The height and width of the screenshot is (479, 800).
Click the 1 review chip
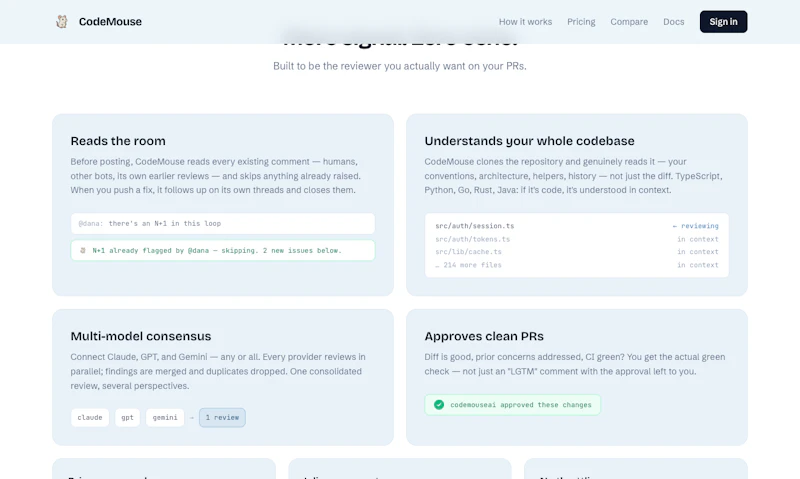point(222,417)
